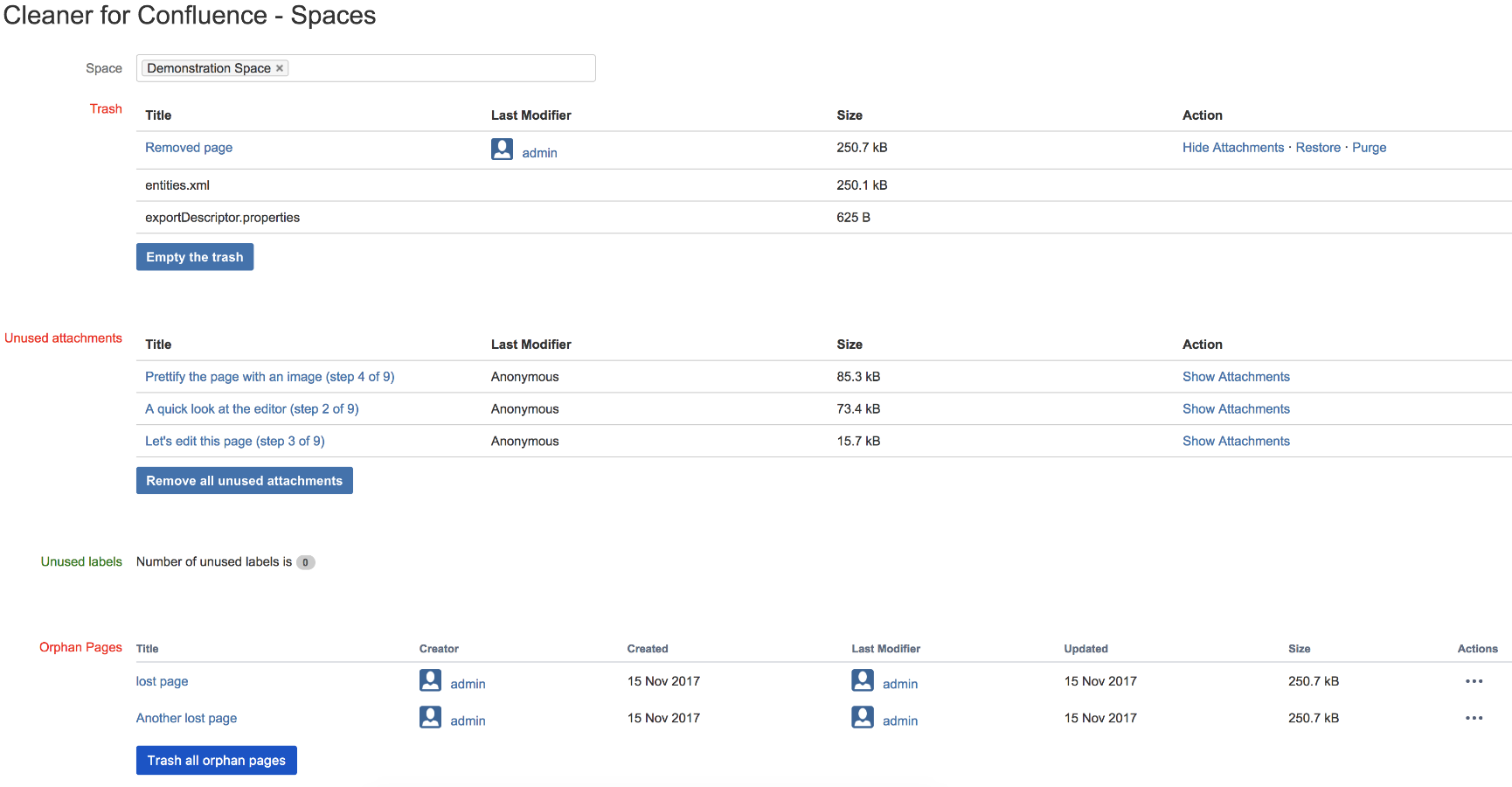Viewport: 1512px width, 787px height.
Task: Click the Unused attachments section label
Action: (x=63, y=338)
